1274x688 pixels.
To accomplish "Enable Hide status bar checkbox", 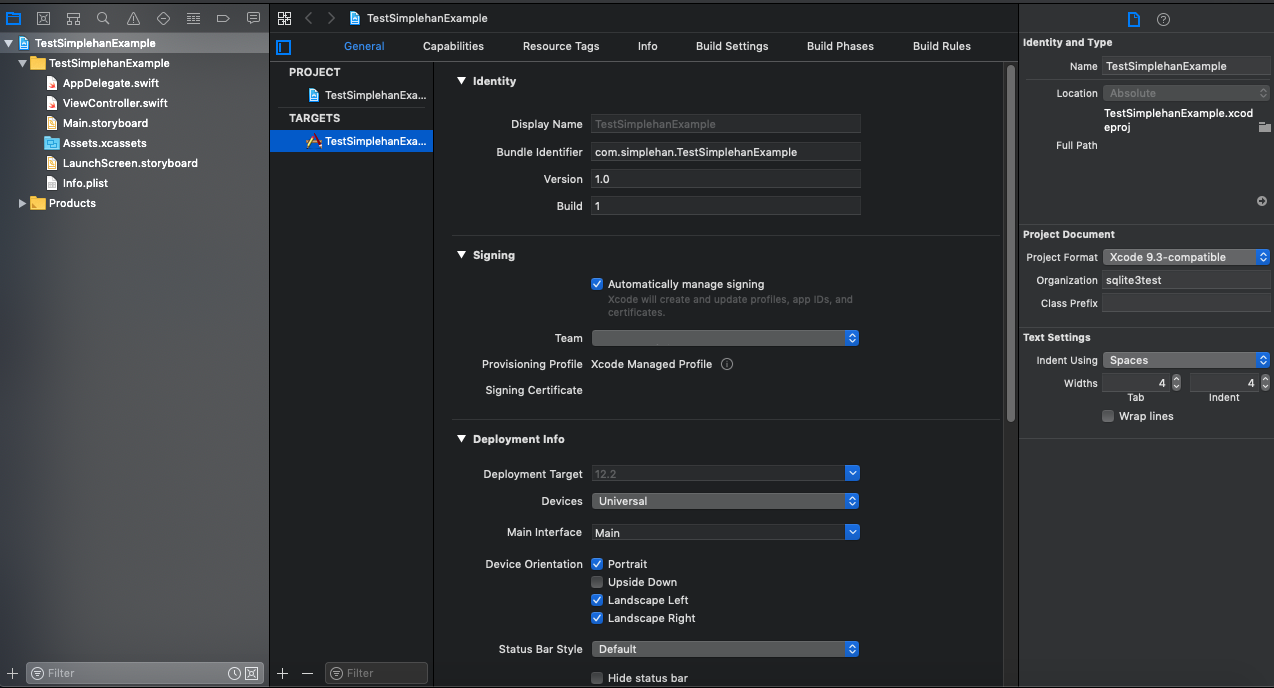I will coord(597,678).
